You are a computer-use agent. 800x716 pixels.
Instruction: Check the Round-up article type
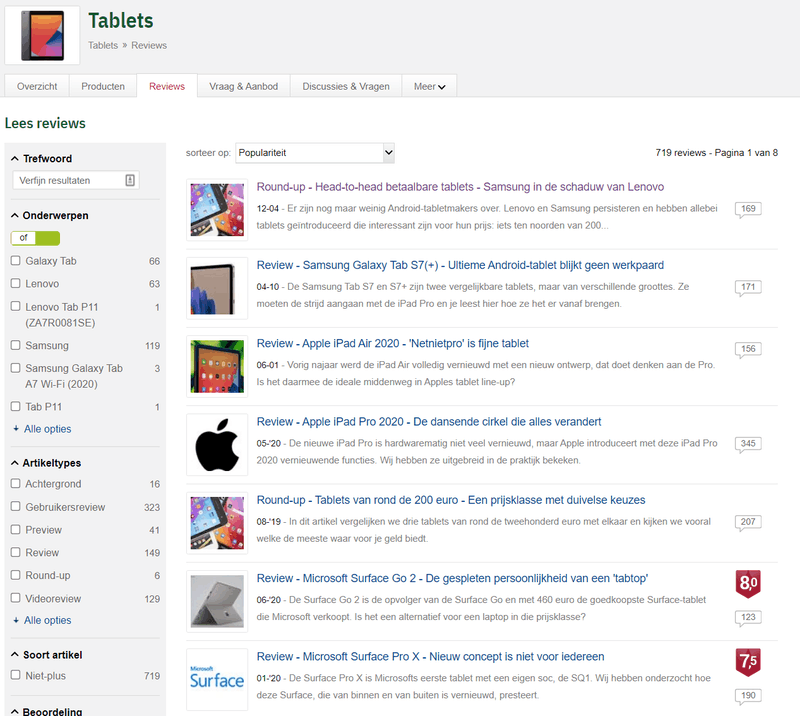pos(16,575)
